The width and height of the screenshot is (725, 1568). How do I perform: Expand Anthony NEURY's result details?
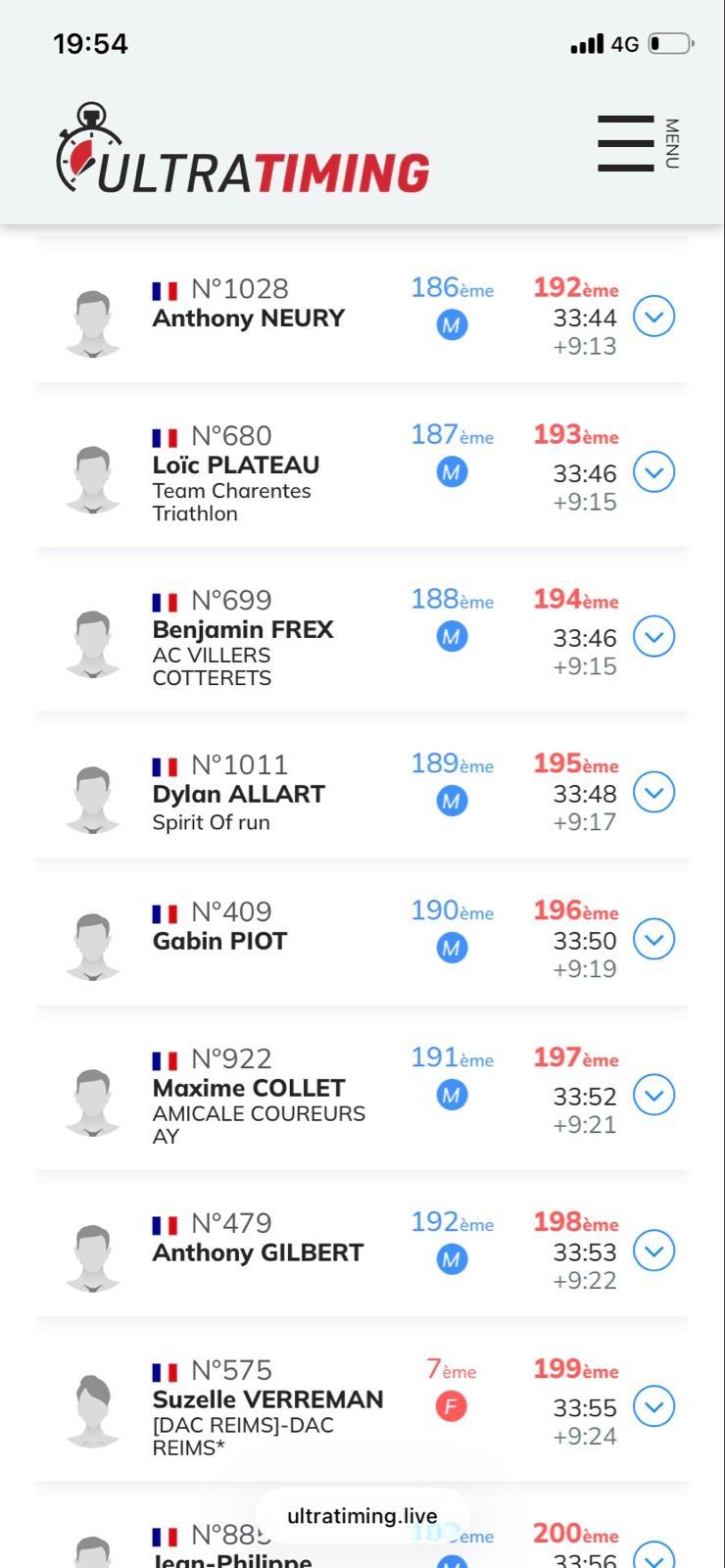point(653,317)
